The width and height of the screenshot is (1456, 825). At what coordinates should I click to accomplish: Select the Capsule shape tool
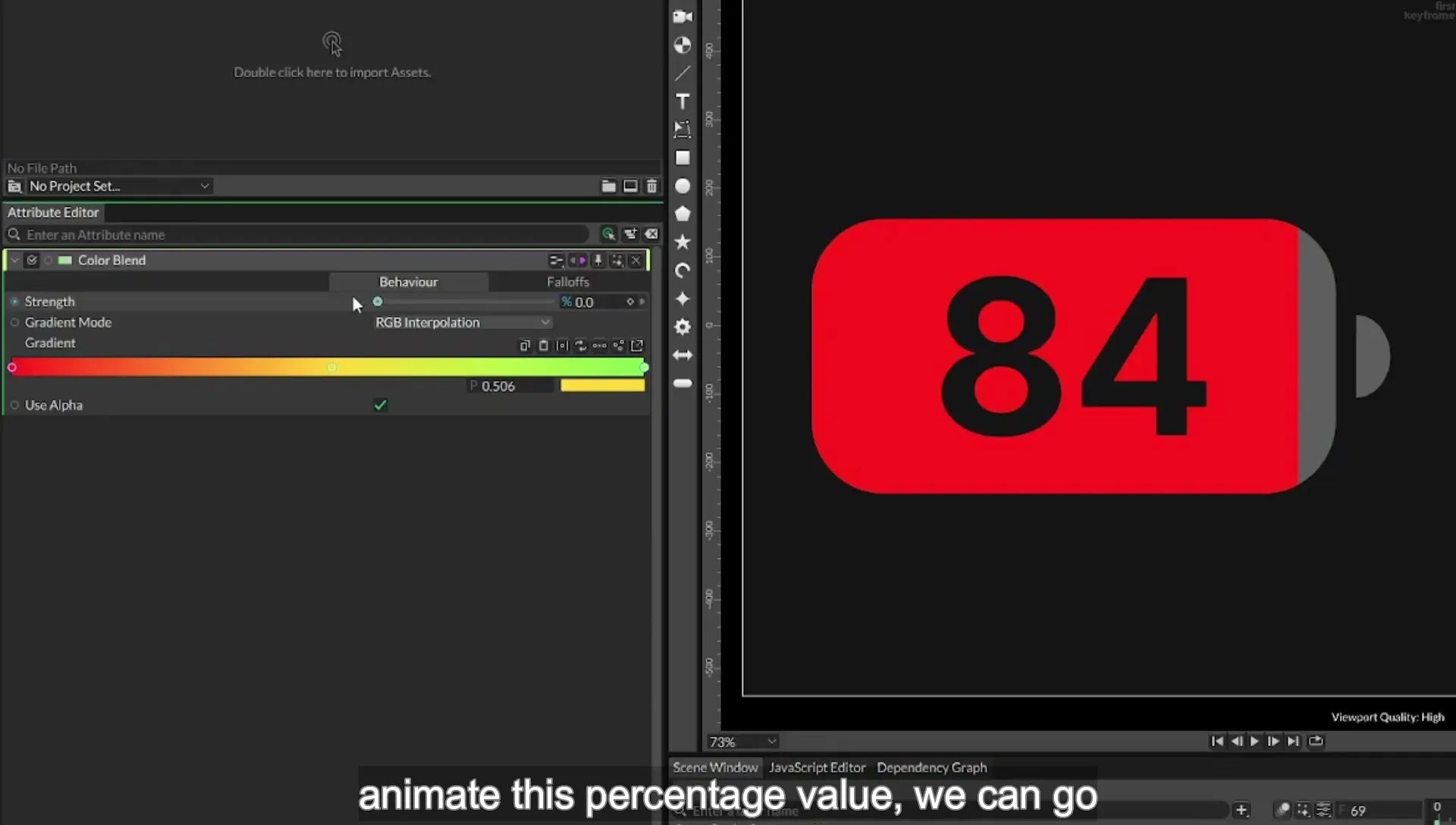click(682, 384)
